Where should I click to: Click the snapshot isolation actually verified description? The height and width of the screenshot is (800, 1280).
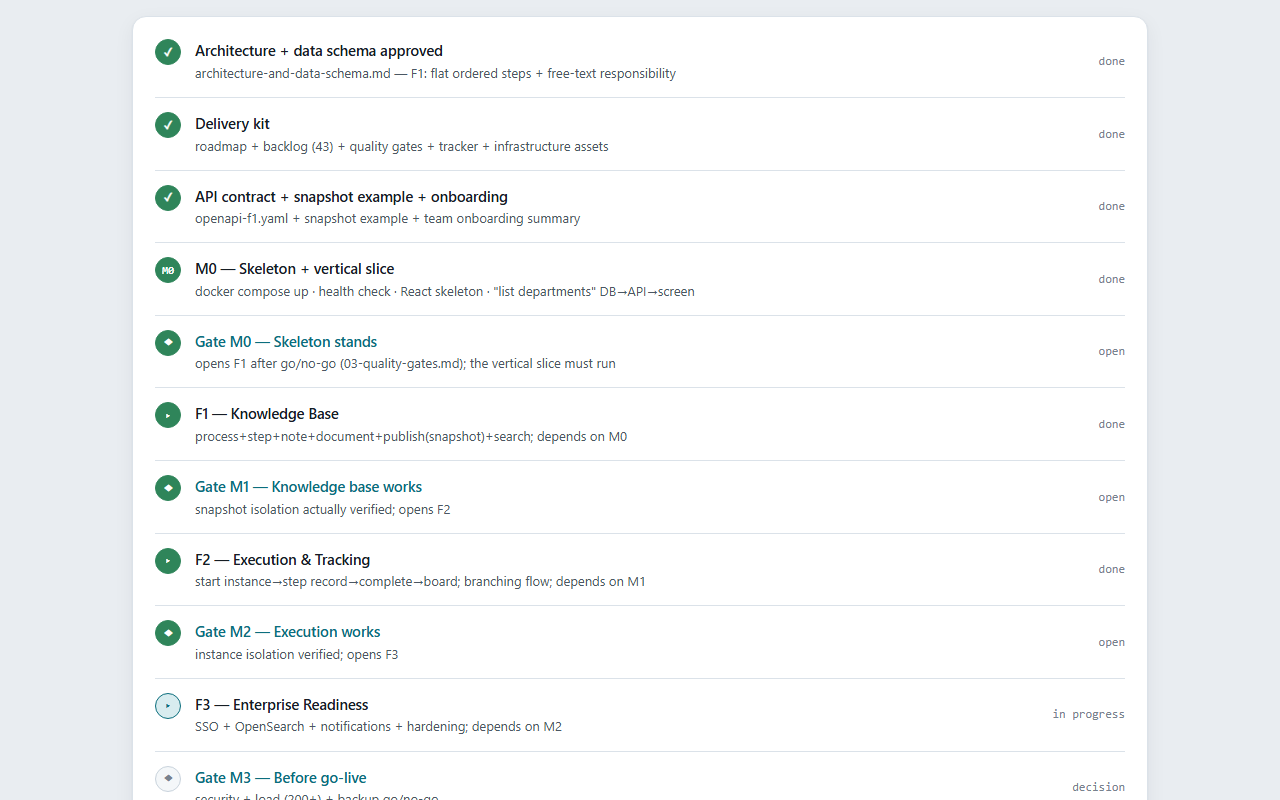point(323,510)
